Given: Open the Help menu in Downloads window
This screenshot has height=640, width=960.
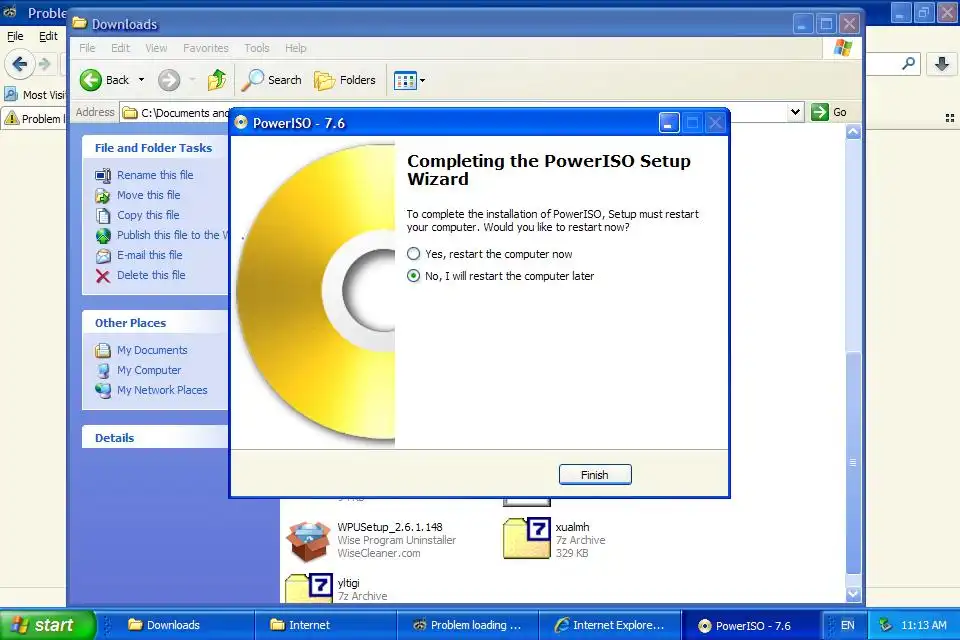Looking at the screenshot, I should 295,48.
